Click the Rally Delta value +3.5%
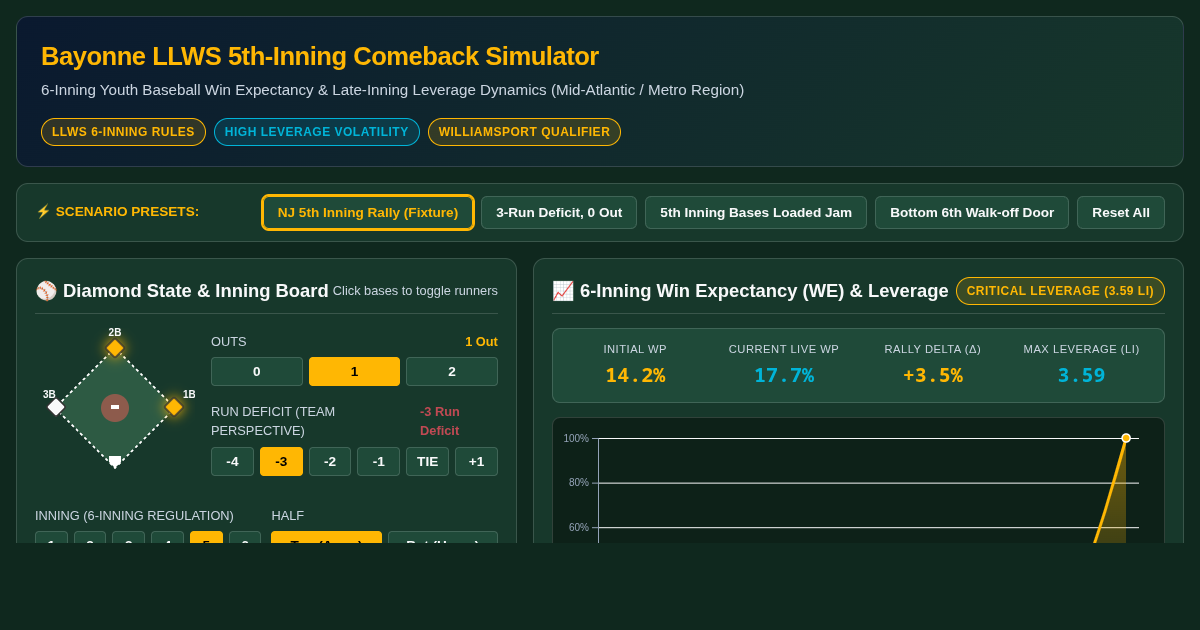This screenshot has width=1200, height=630. point(933,375)
